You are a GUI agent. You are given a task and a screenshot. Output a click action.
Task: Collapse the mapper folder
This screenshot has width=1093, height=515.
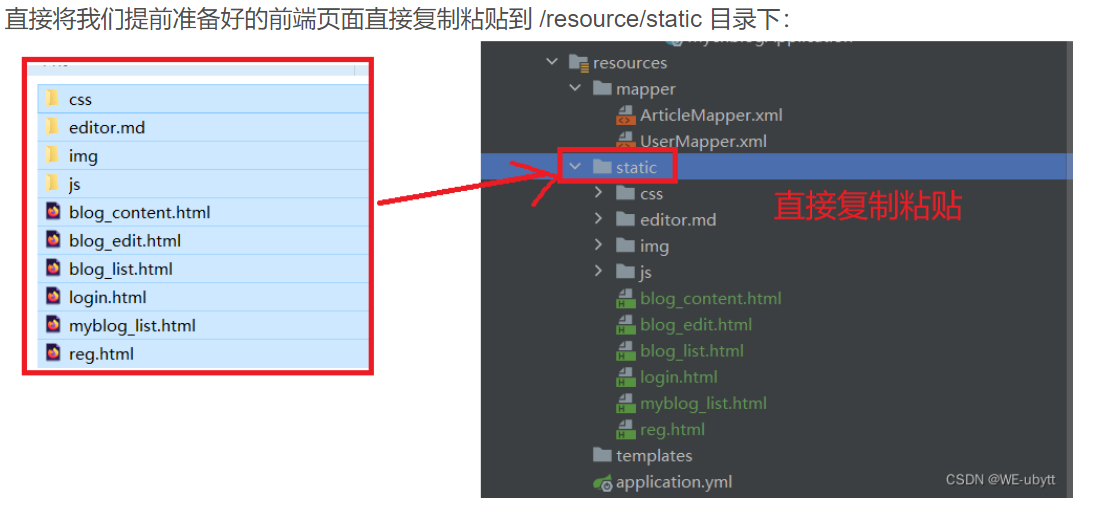pyautogui.click(x=575, y=89)
